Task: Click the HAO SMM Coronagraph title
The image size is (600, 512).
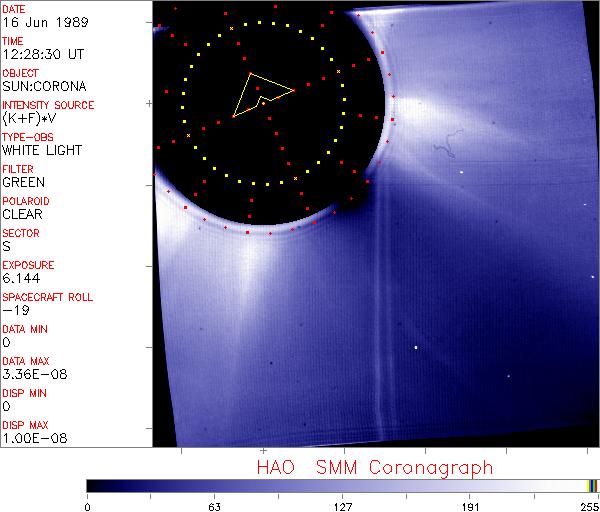Action: [x=375, y=467]
